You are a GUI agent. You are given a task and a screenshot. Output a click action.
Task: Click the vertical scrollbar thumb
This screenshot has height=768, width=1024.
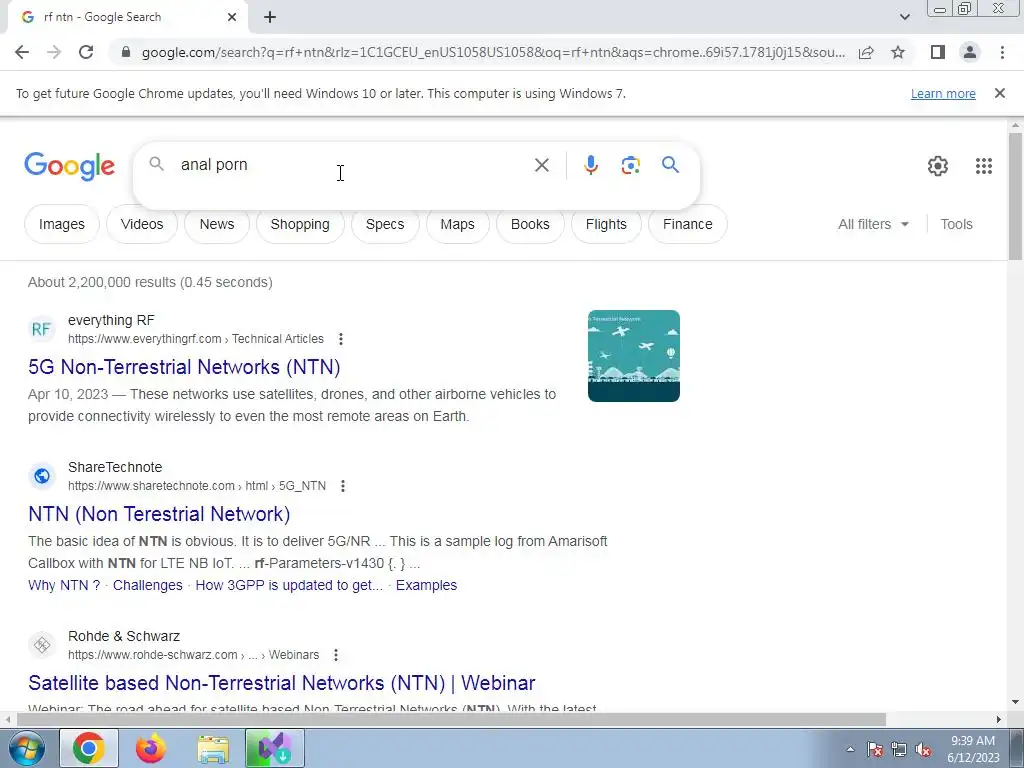click(x=1015, y=196)
